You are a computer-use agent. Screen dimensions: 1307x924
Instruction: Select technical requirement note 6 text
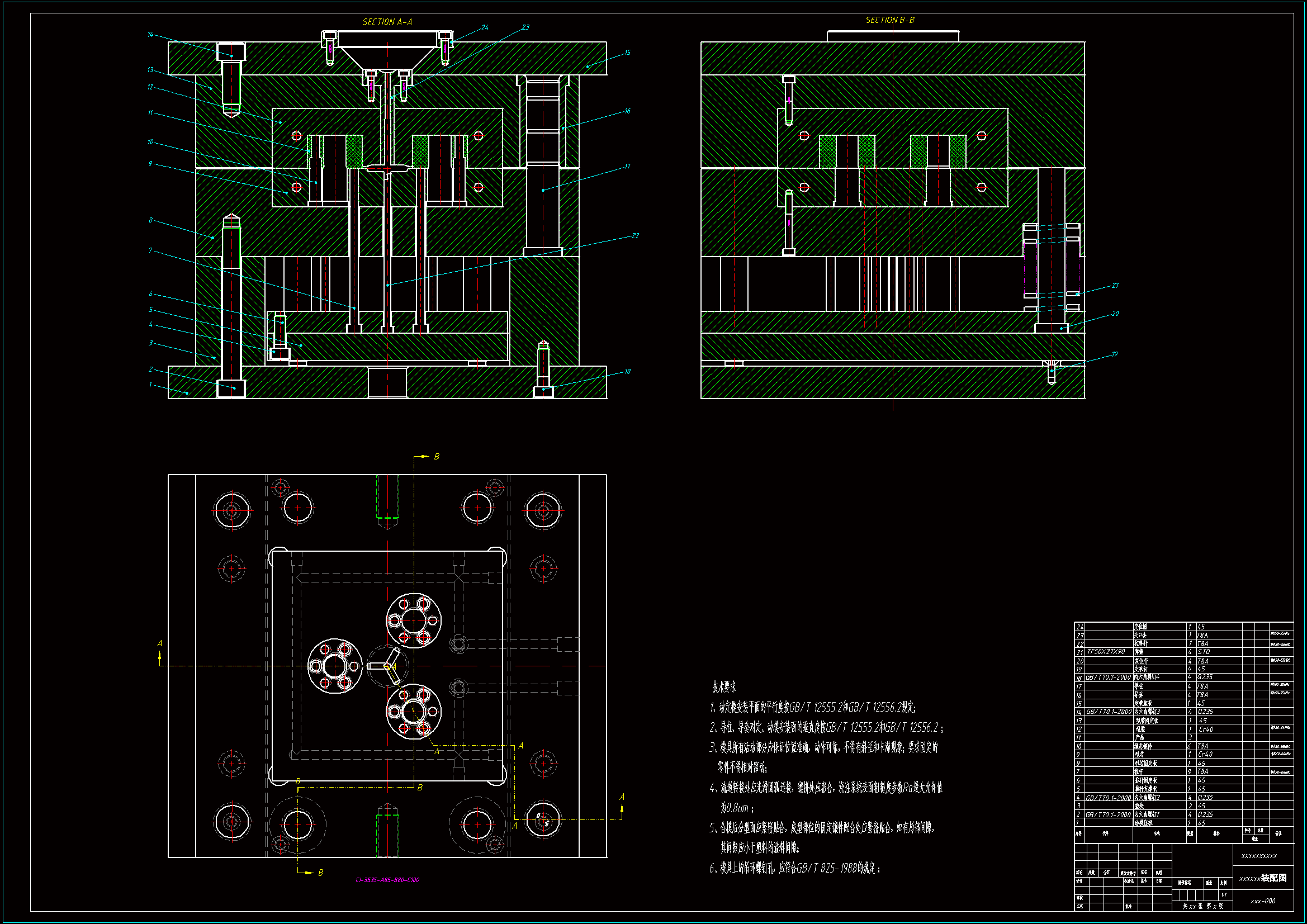pos(795,868)
